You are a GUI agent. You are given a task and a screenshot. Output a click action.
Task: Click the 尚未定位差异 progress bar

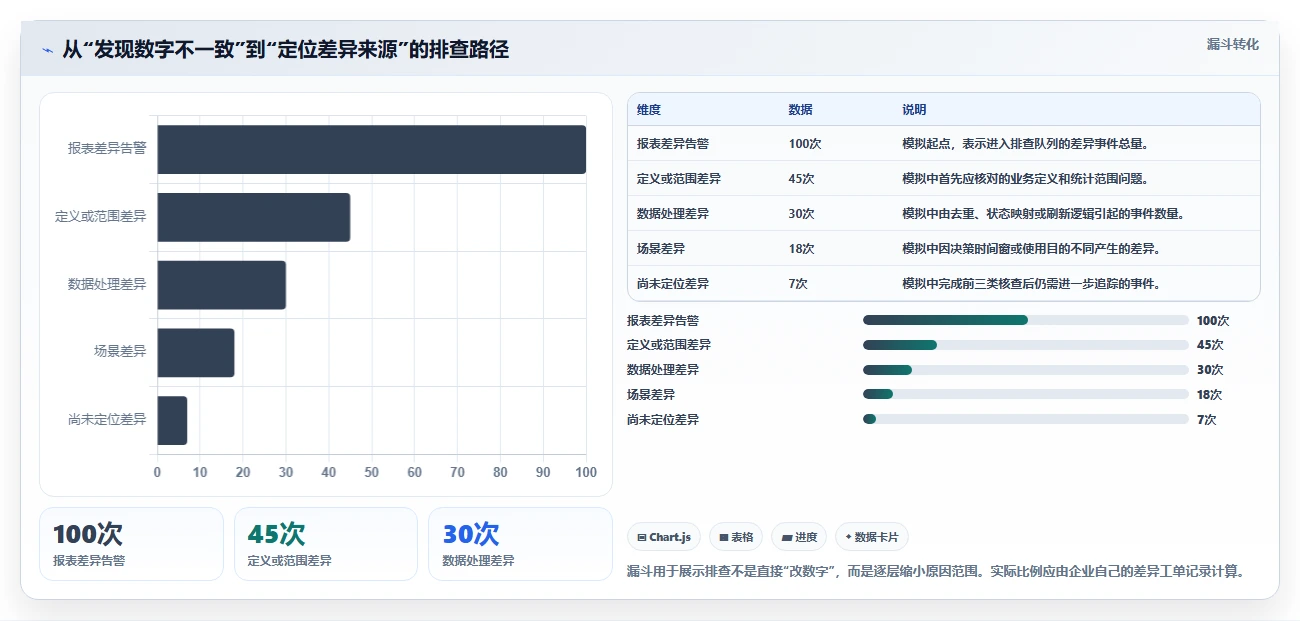pyautogui.click(x=1025, y=419)
